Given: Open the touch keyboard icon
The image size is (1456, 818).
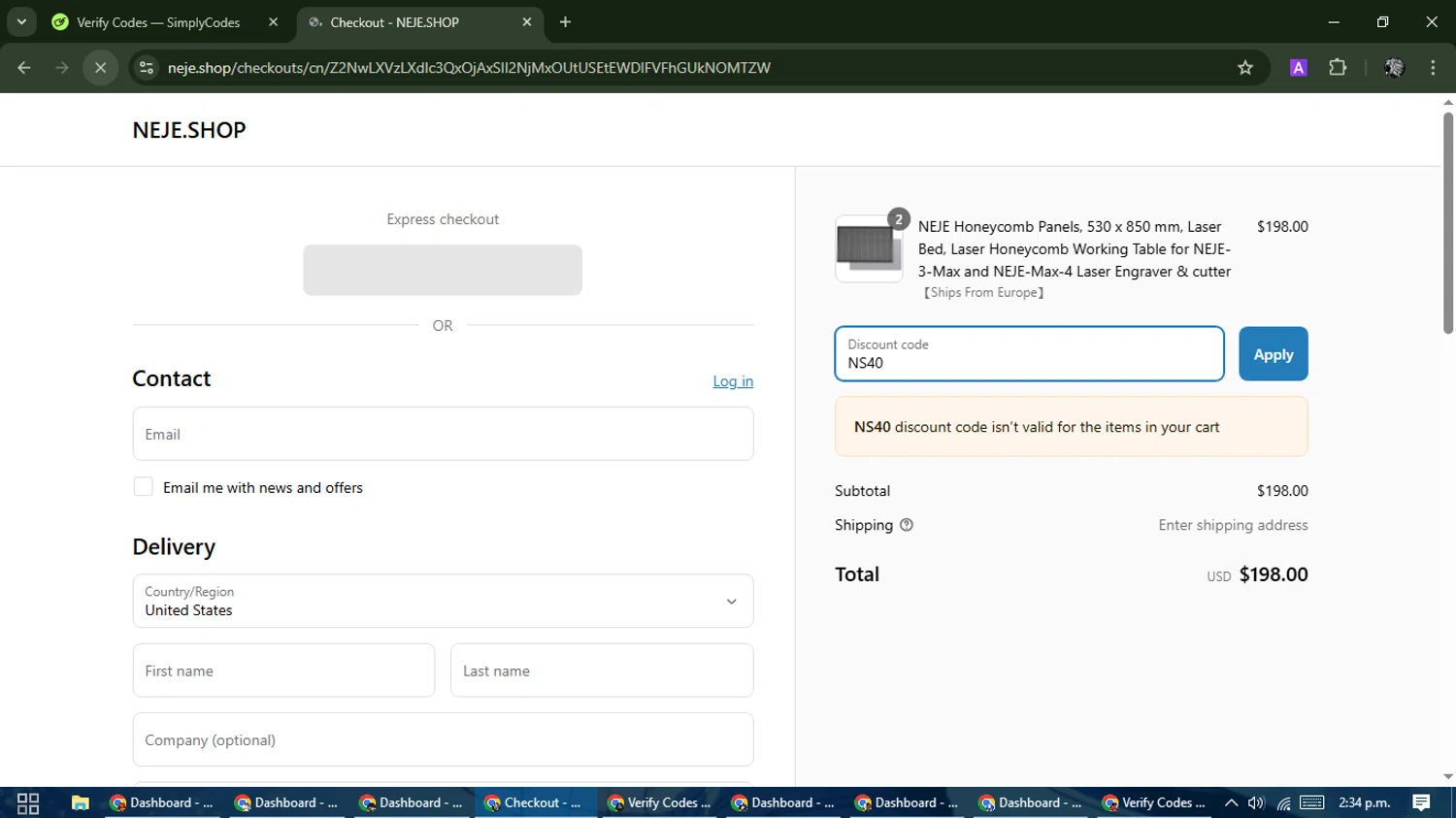Looking at the screenshot, I should pos(1312,802).
